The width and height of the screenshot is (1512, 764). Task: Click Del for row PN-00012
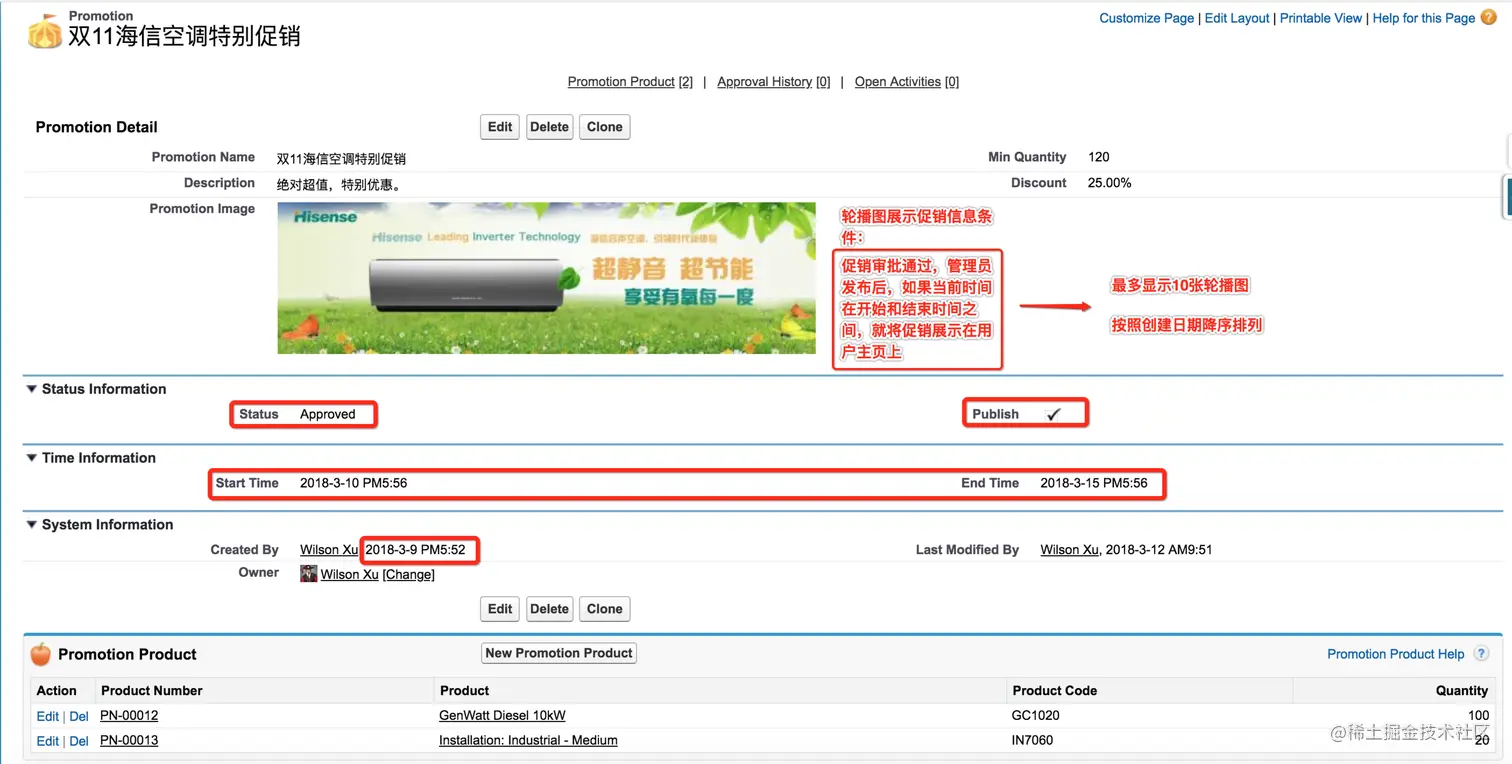(x=79, y=716)
